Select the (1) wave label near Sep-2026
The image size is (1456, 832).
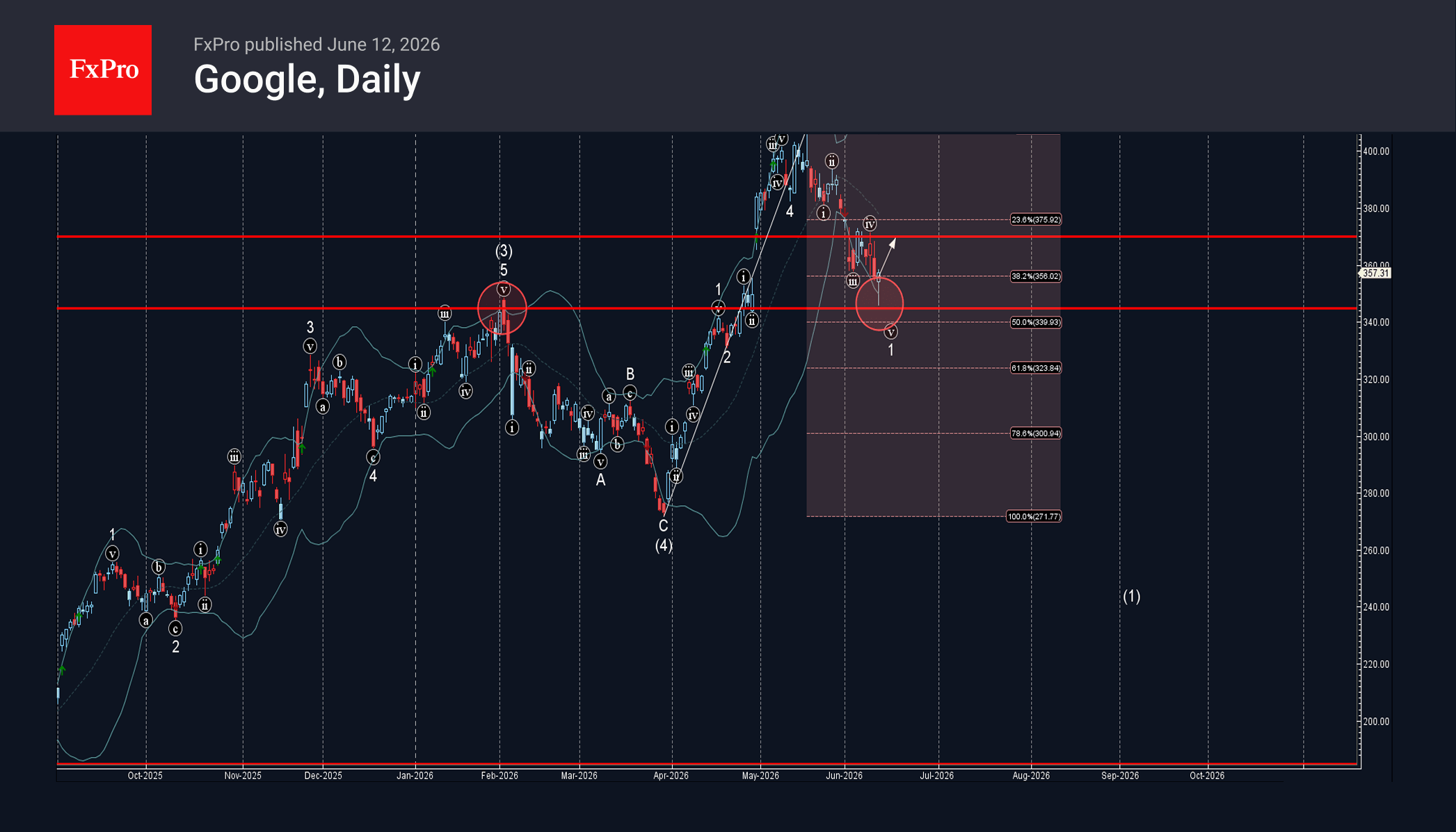1131,596
